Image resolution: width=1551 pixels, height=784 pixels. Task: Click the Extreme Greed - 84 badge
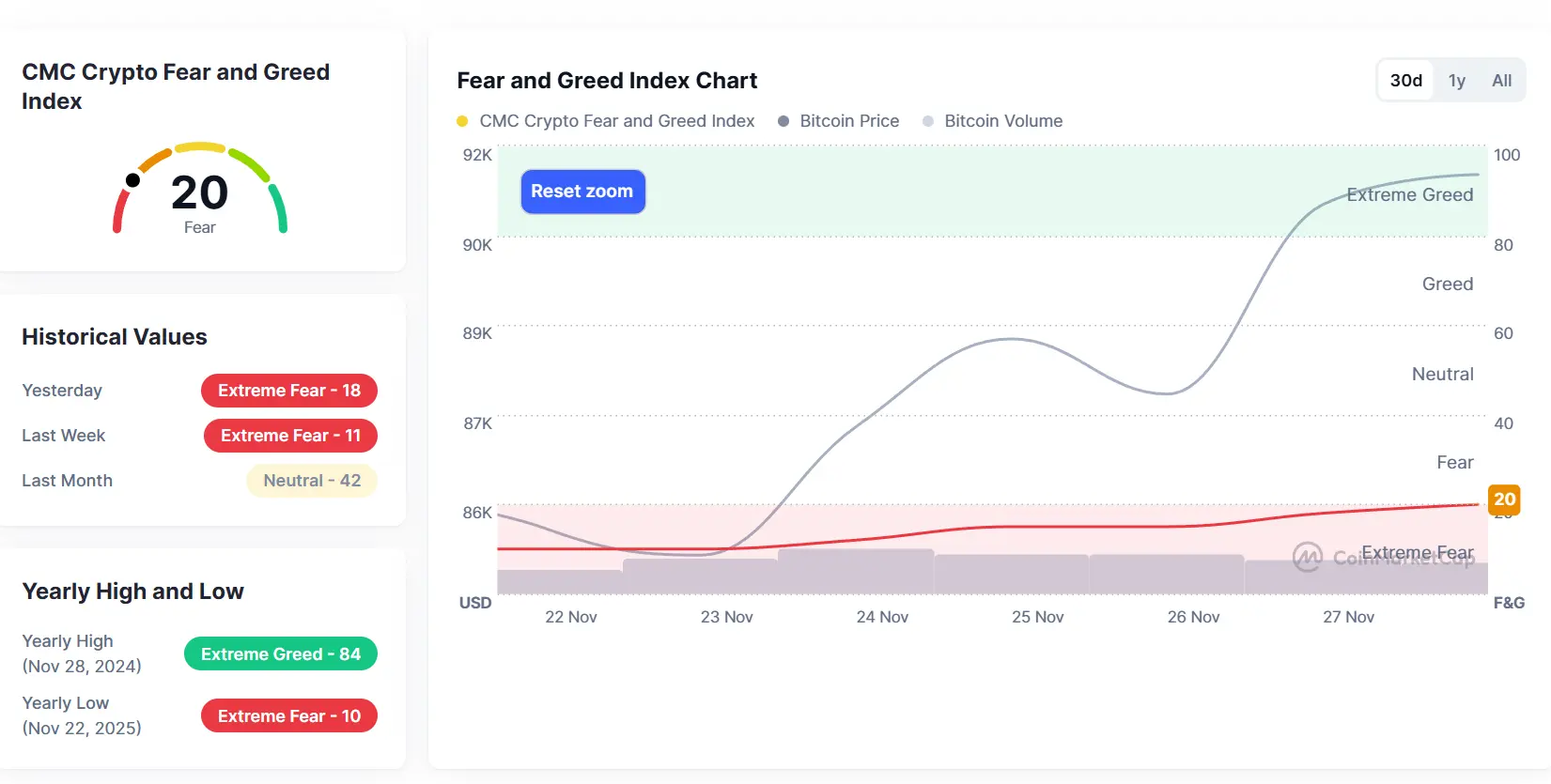[280, 654]
